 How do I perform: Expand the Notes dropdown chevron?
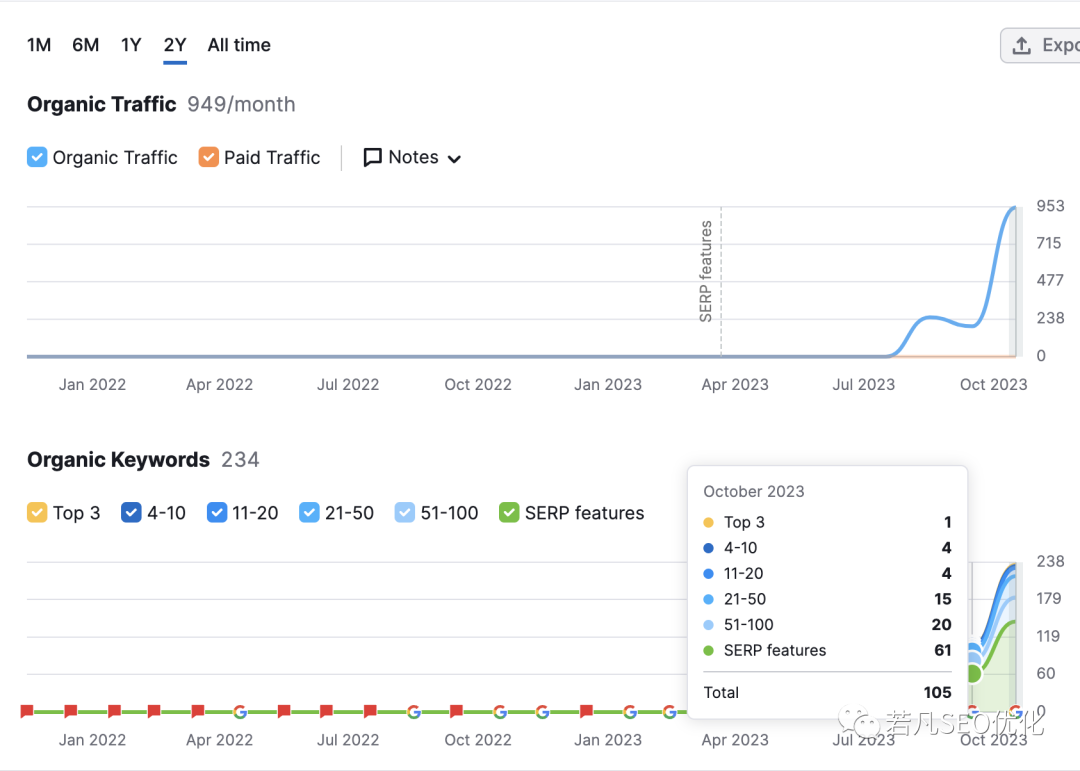click(x=454, y=159)
